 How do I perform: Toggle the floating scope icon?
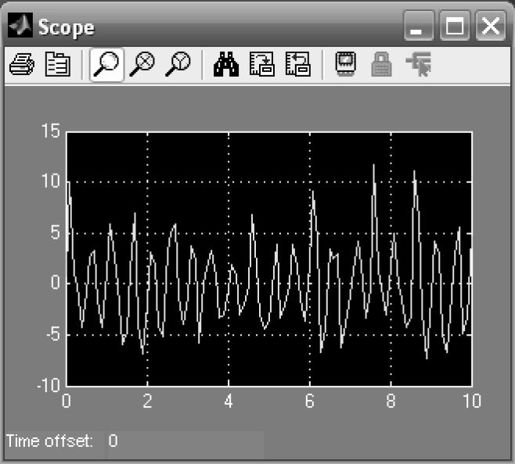coord(346,64)
